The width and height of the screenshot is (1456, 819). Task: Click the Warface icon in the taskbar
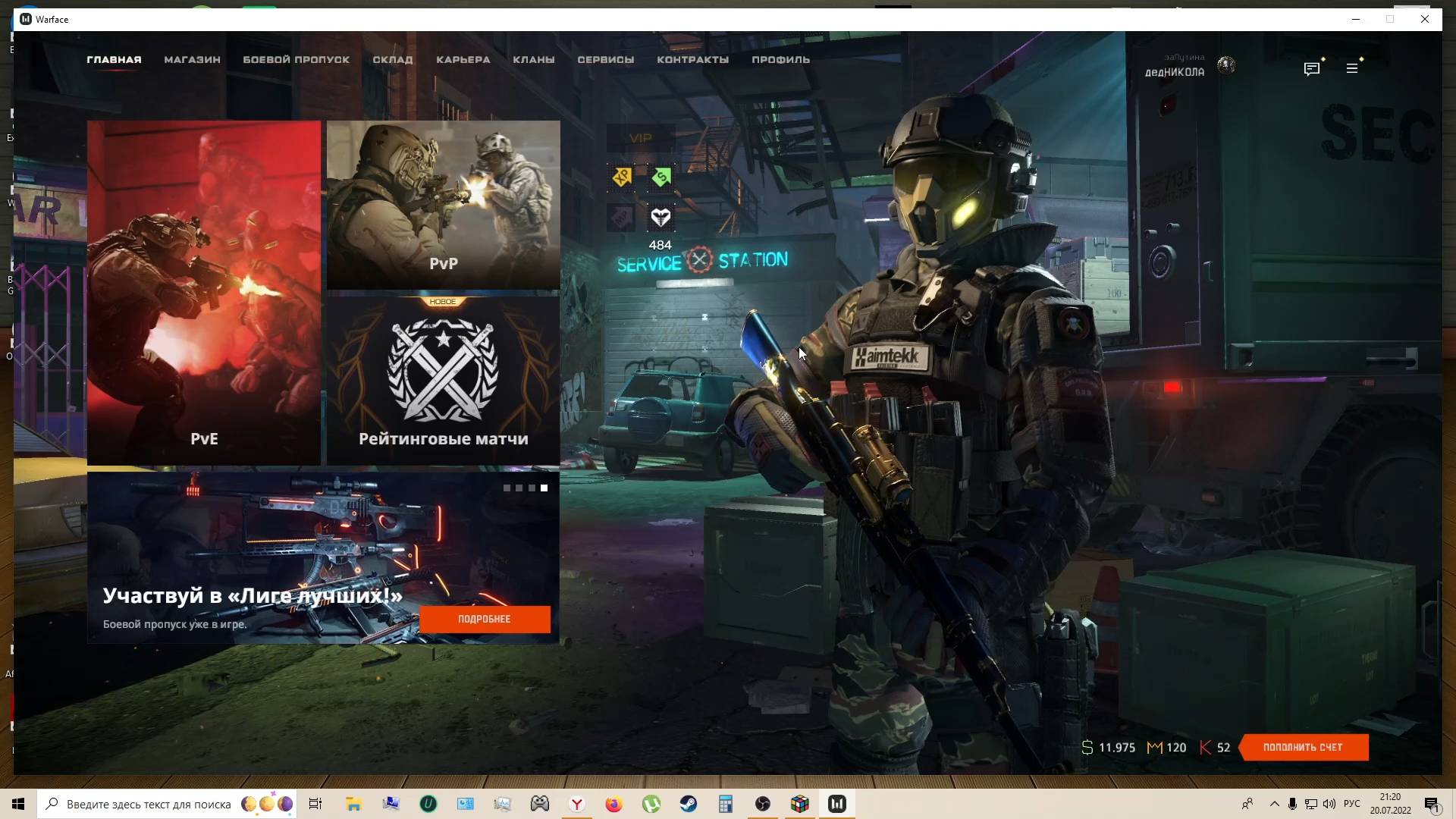(837, 804)
